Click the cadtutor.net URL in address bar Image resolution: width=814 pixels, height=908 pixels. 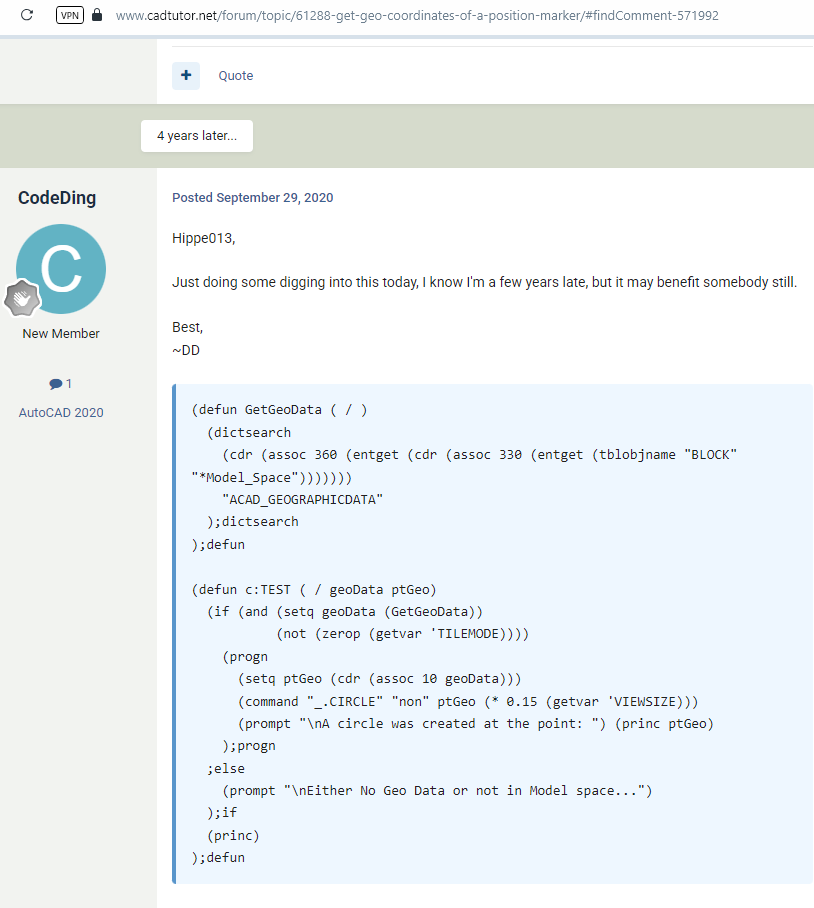coord(417,15)
